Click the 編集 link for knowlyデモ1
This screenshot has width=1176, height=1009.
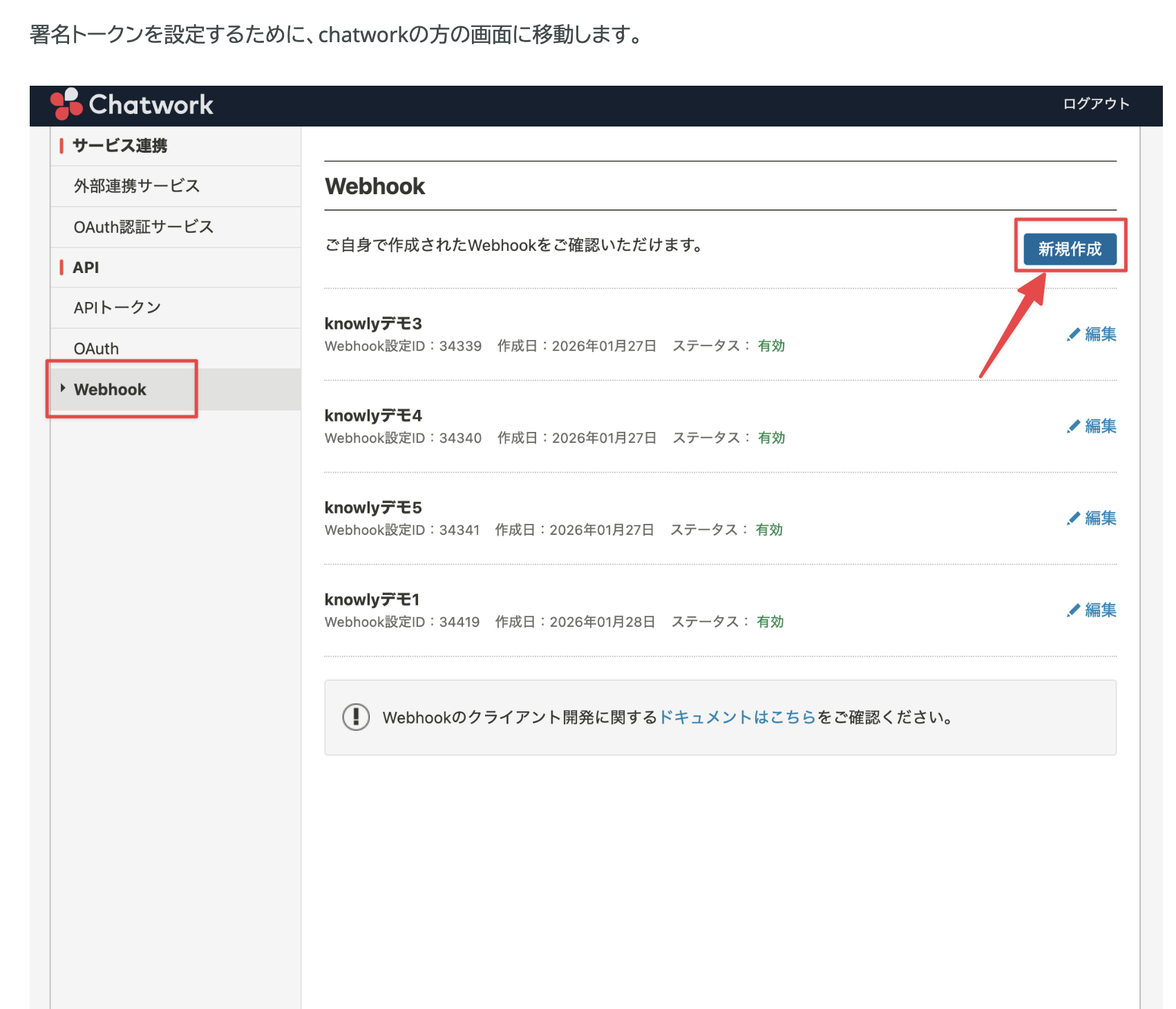click(x=1099, y=610)
